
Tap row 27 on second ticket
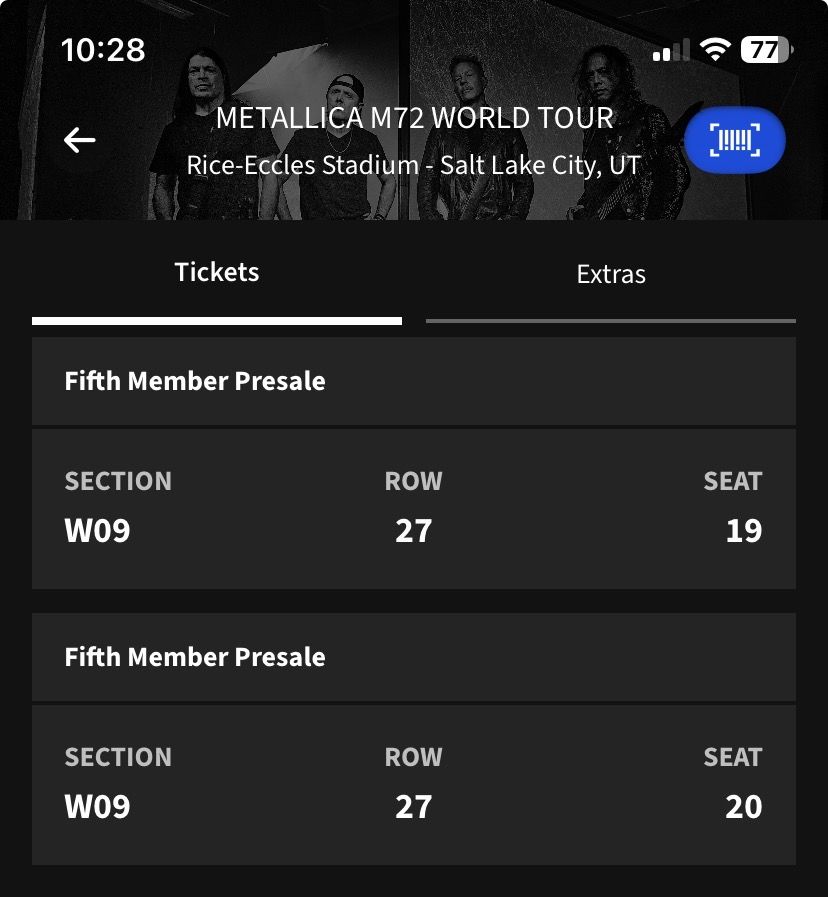tap(413, 807)
